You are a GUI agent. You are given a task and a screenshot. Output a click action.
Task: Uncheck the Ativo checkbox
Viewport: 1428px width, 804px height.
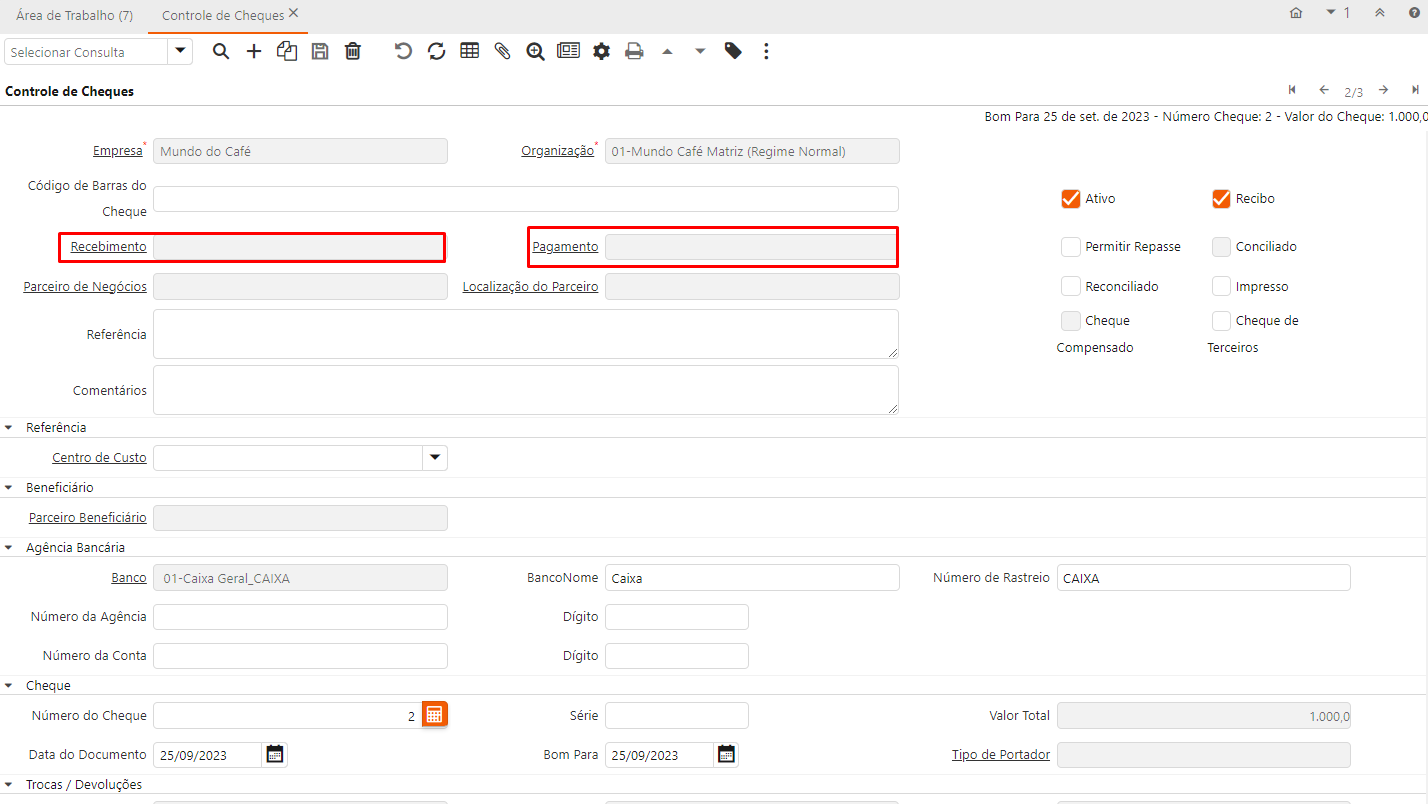[x=1071, y=199]
